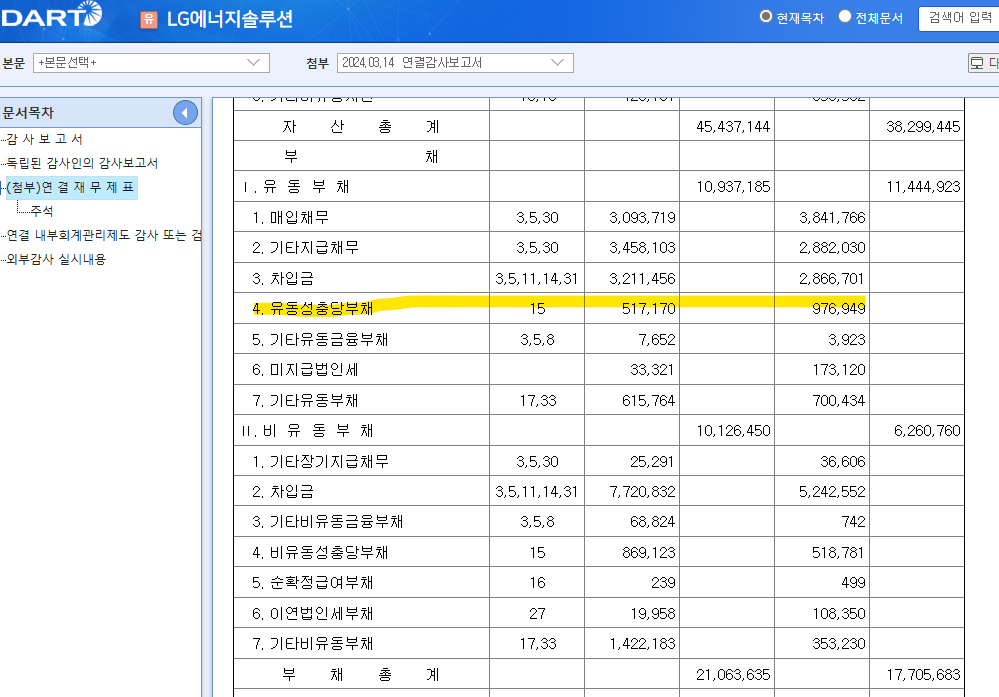The image size is (999, 697).
Task: Click 부채총계 prior value 17,705,683
Action: coord(923,674)
